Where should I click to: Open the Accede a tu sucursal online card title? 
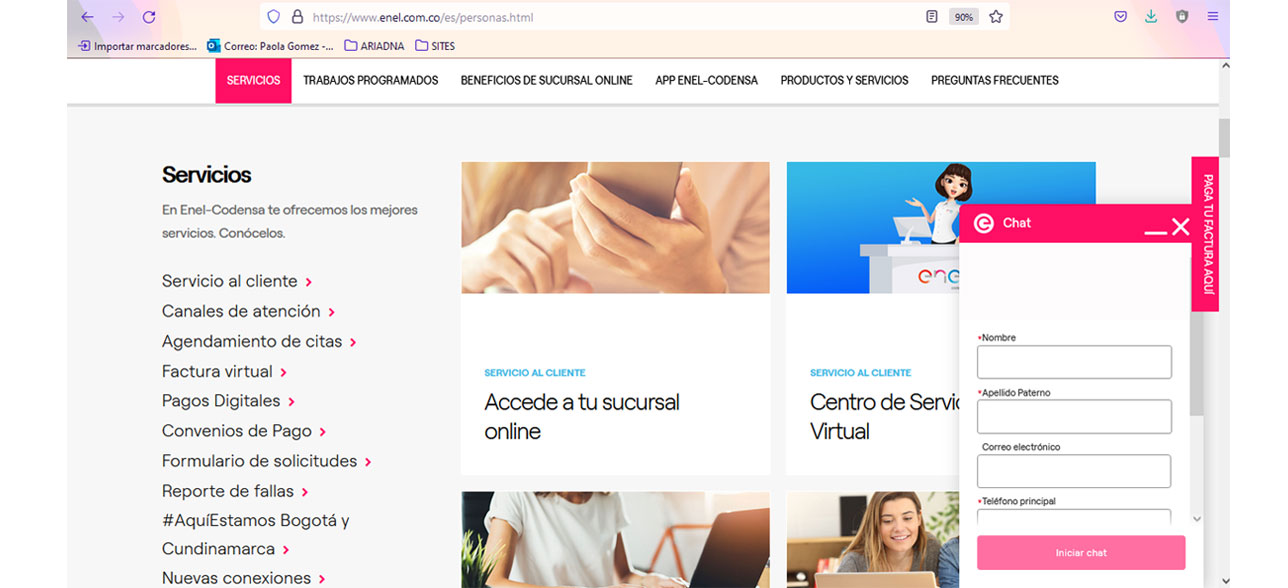click(x=582, y=417)
